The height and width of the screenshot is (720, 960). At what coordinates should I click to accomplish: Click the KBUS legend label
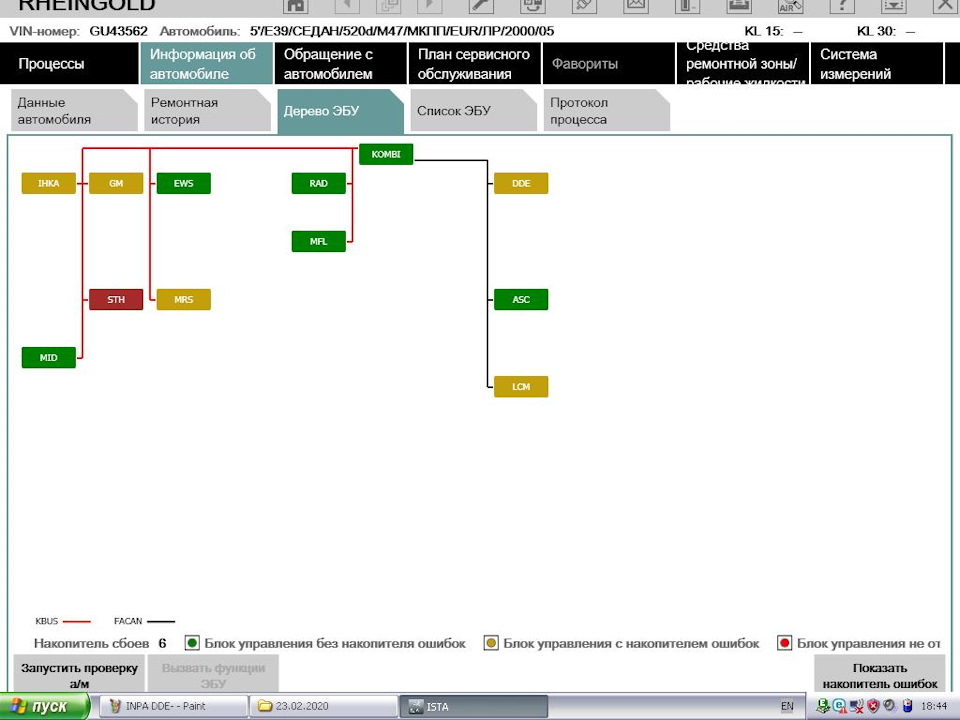coord(47,621)
